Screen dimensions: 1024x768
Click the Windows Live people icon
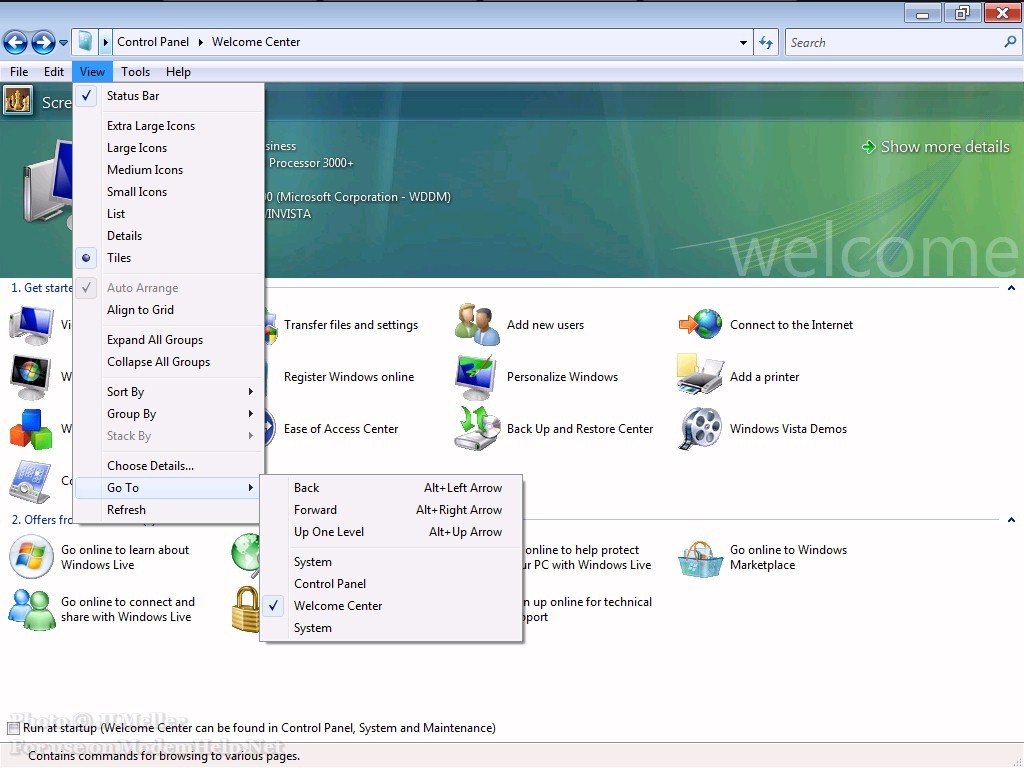(x=32, y=609)
